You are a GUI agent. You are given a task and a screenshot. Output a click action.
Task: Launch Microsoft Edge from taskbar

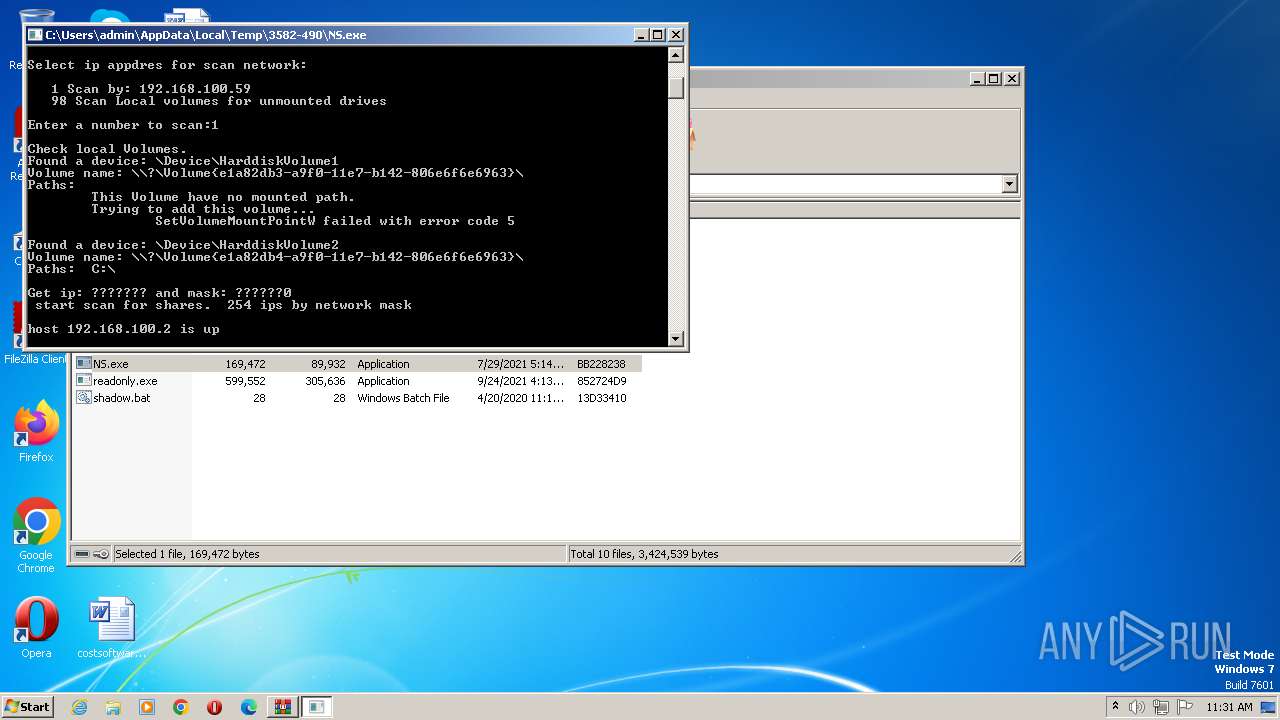tap(249, 707)
